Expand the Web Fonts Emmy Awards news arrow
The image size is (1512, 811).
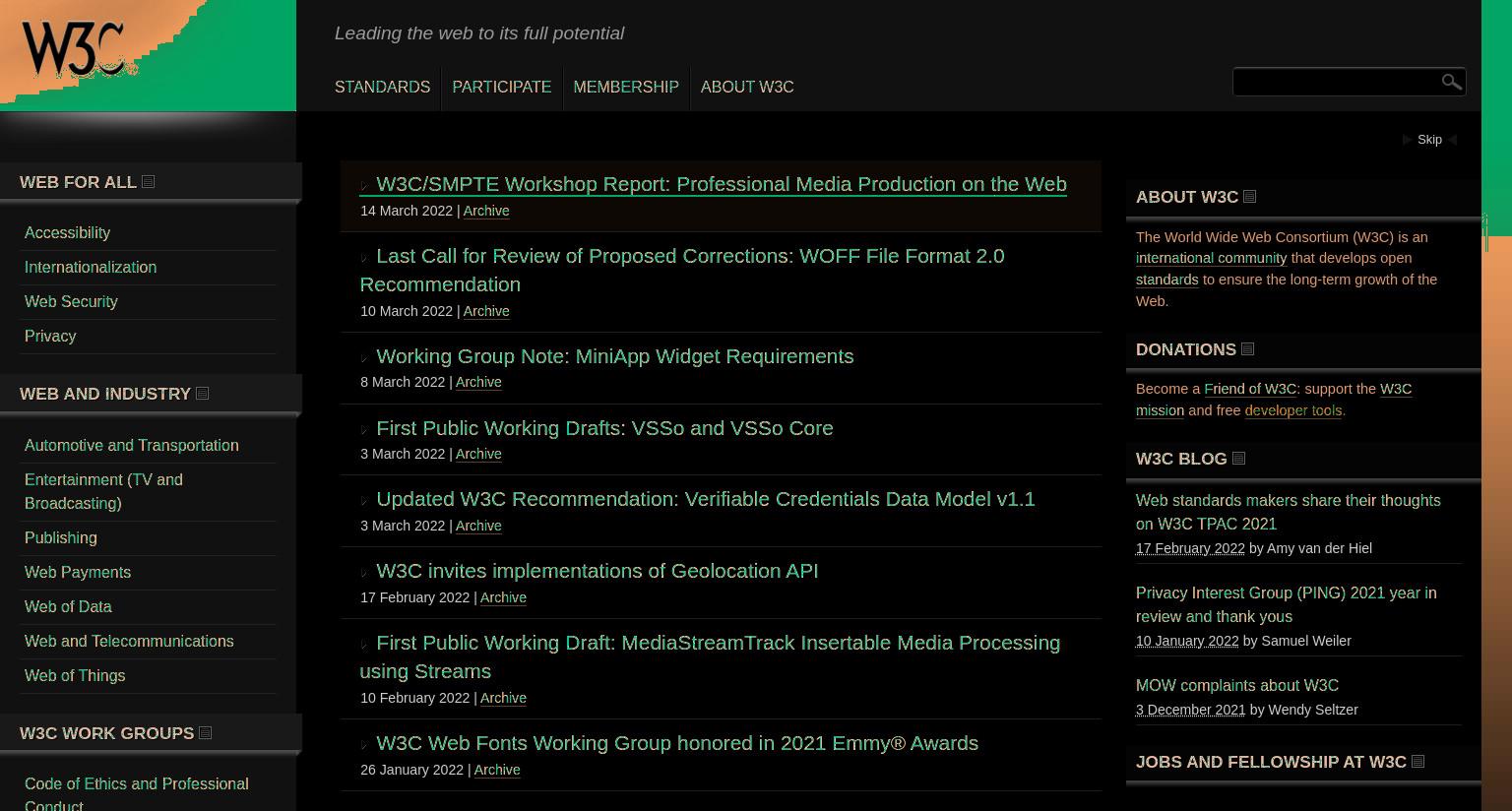365,745
